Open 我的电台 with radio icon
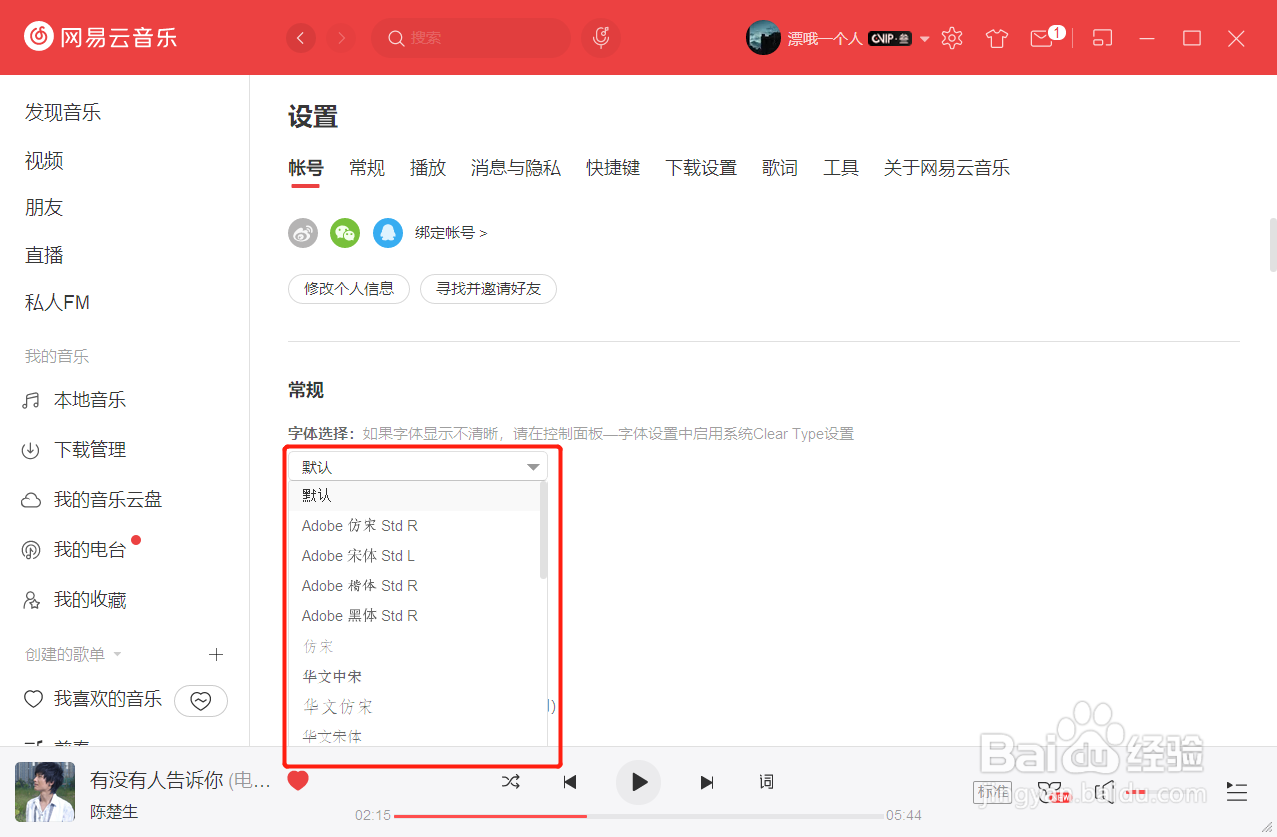This screenshot has width=1277, height=837. (74, 550)
